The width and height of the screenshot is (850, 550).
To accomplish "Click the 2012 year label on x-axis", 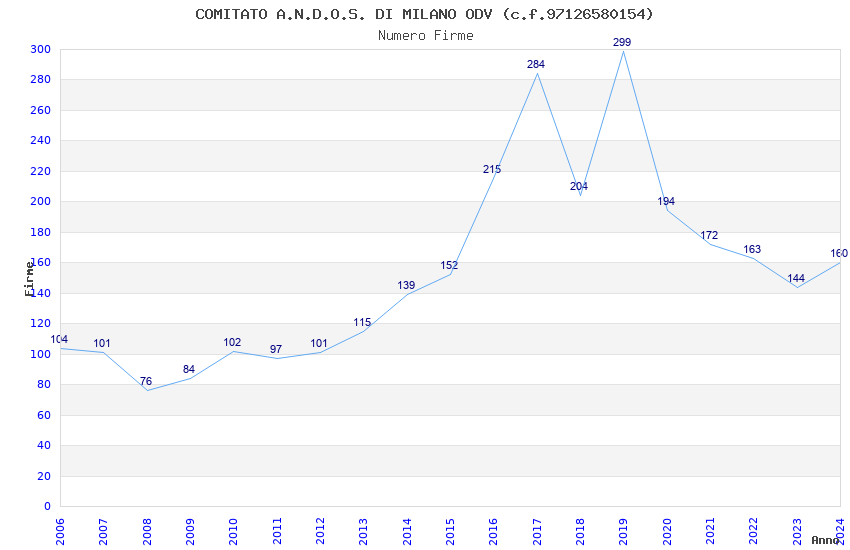I will pyautogui.click(x=320, y=532).
